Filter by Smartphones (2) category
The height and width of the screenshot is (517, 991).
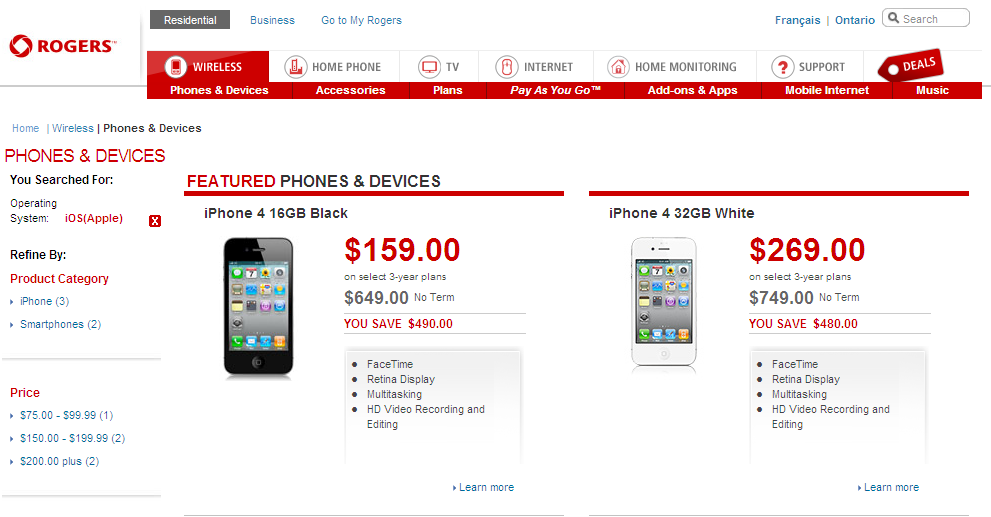pos(60,324)
